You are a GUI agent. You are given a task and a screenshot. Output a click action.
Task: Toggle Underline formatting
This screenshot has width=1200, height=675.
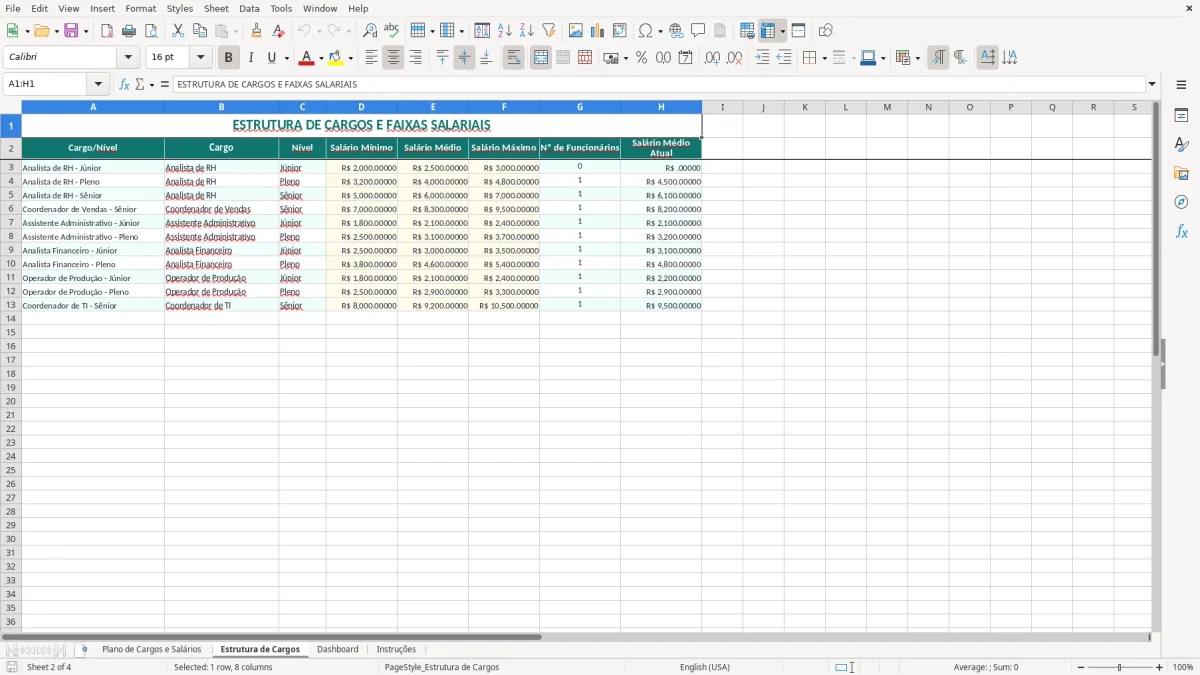(270, 58)
